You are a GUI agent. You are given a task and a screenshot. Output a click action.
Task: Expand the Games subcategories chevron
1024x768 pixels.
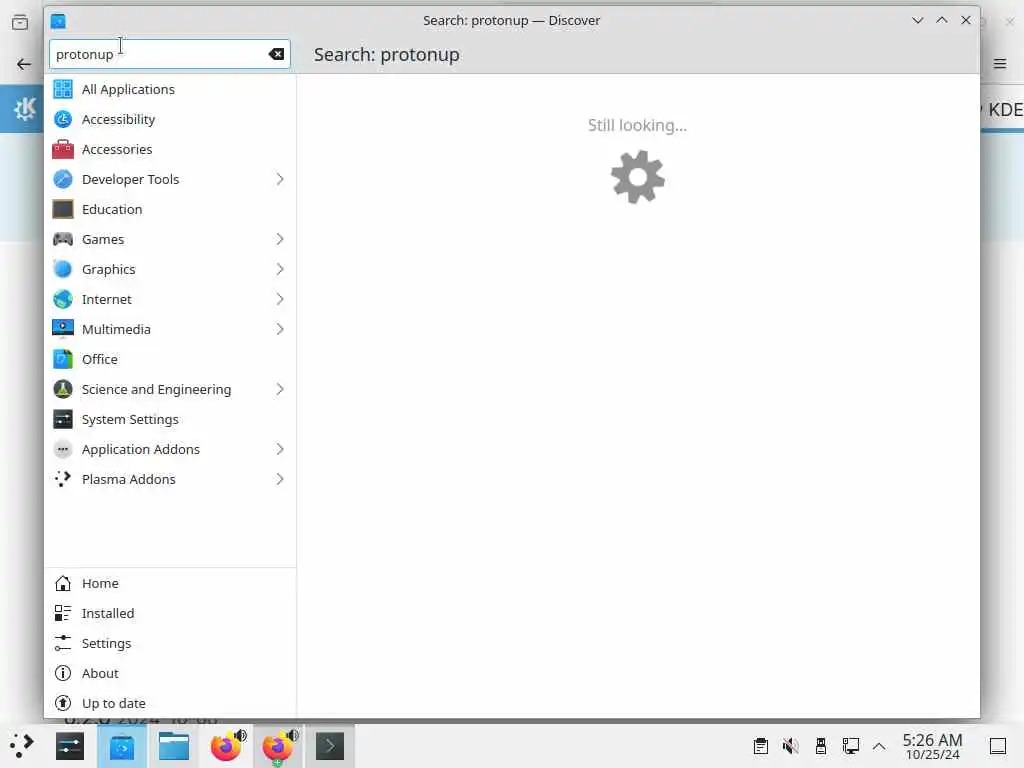[x=280, y=240]
